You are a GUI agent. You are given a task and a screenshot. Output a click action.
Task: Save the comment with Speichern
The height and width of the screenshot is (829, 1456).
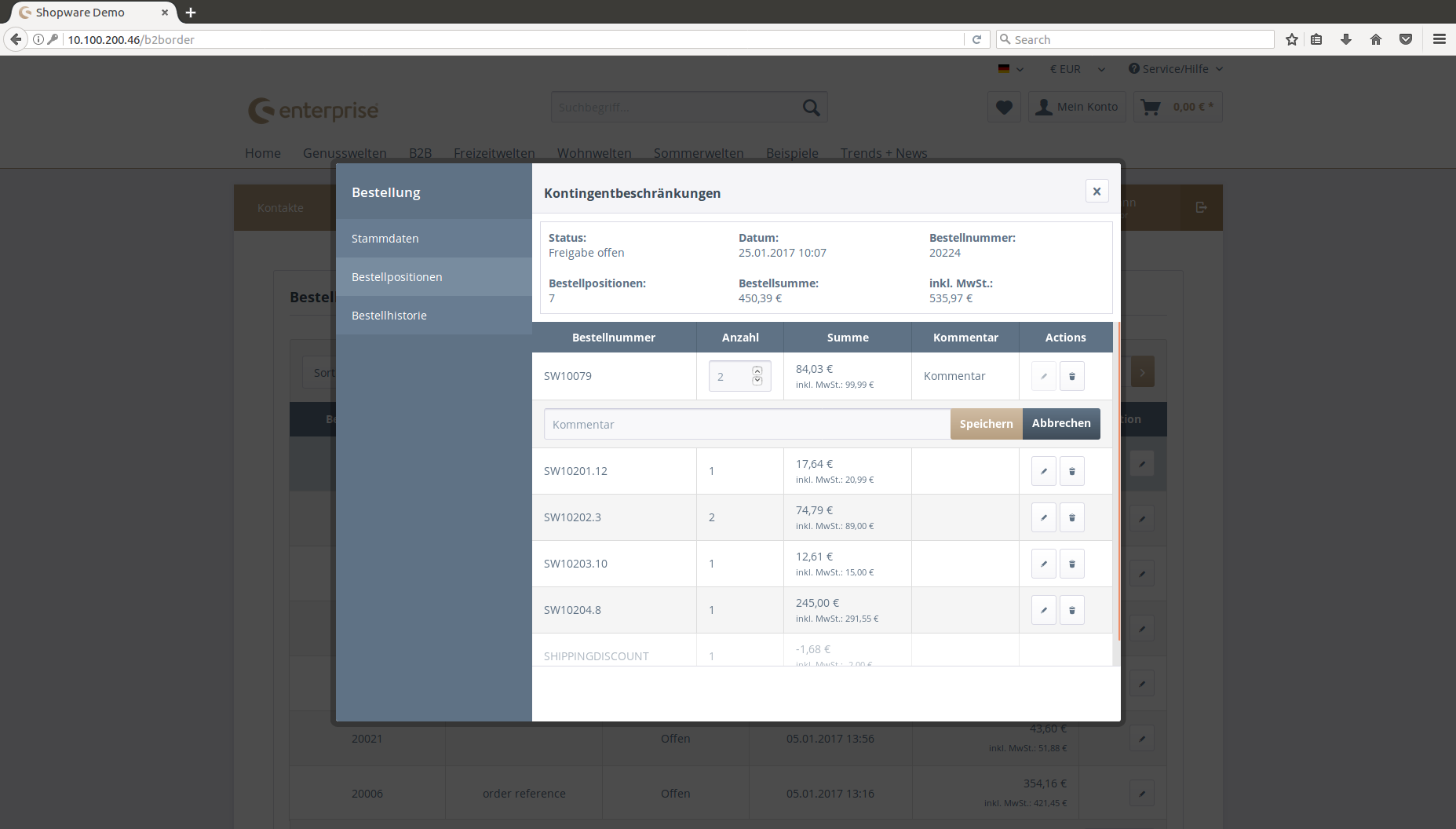[x=986, y=424]
